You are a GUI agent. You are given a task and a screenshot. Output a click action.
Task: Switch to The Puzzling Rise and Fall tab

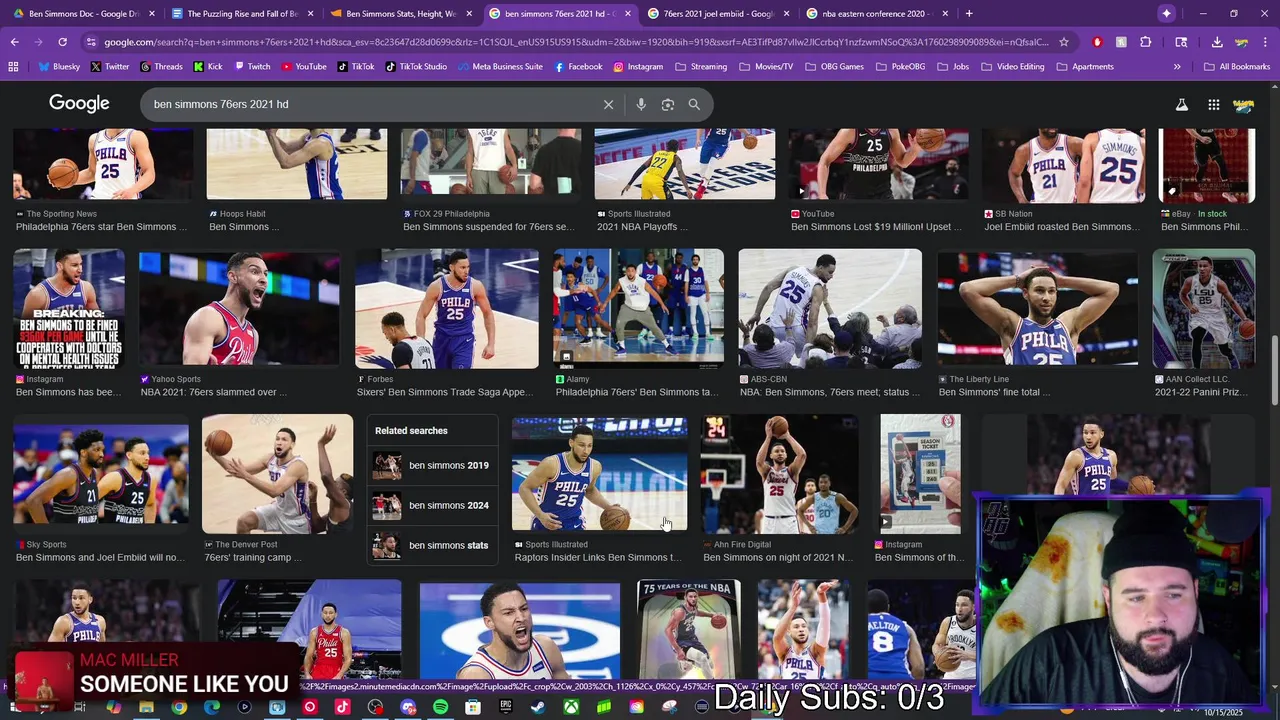coord(243,14)
